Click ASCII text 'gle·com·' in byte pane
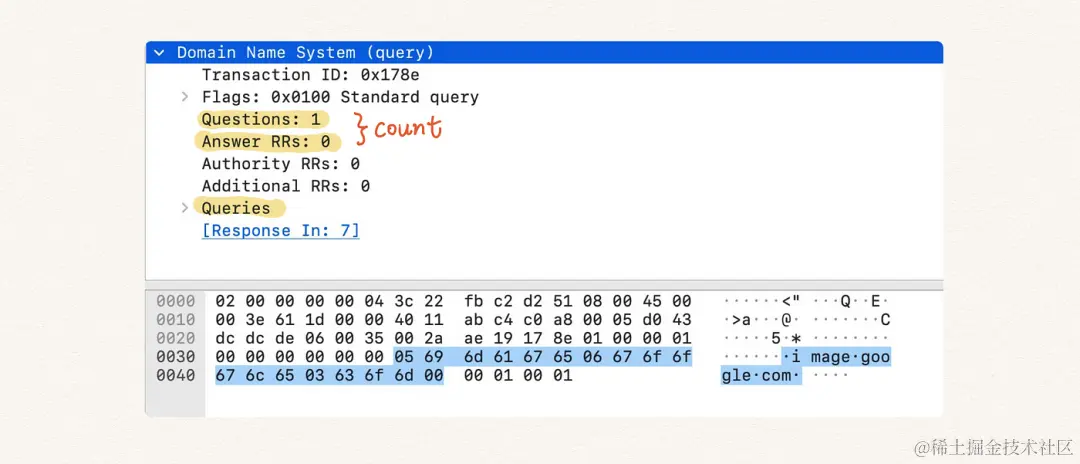 (x=761, y=376)
